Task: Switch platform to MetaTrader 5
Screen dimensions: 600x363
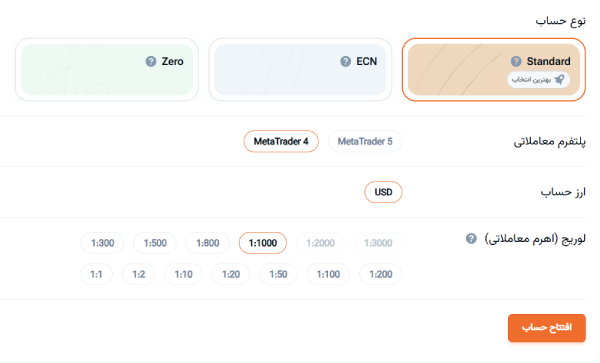Action: (365, 142)
